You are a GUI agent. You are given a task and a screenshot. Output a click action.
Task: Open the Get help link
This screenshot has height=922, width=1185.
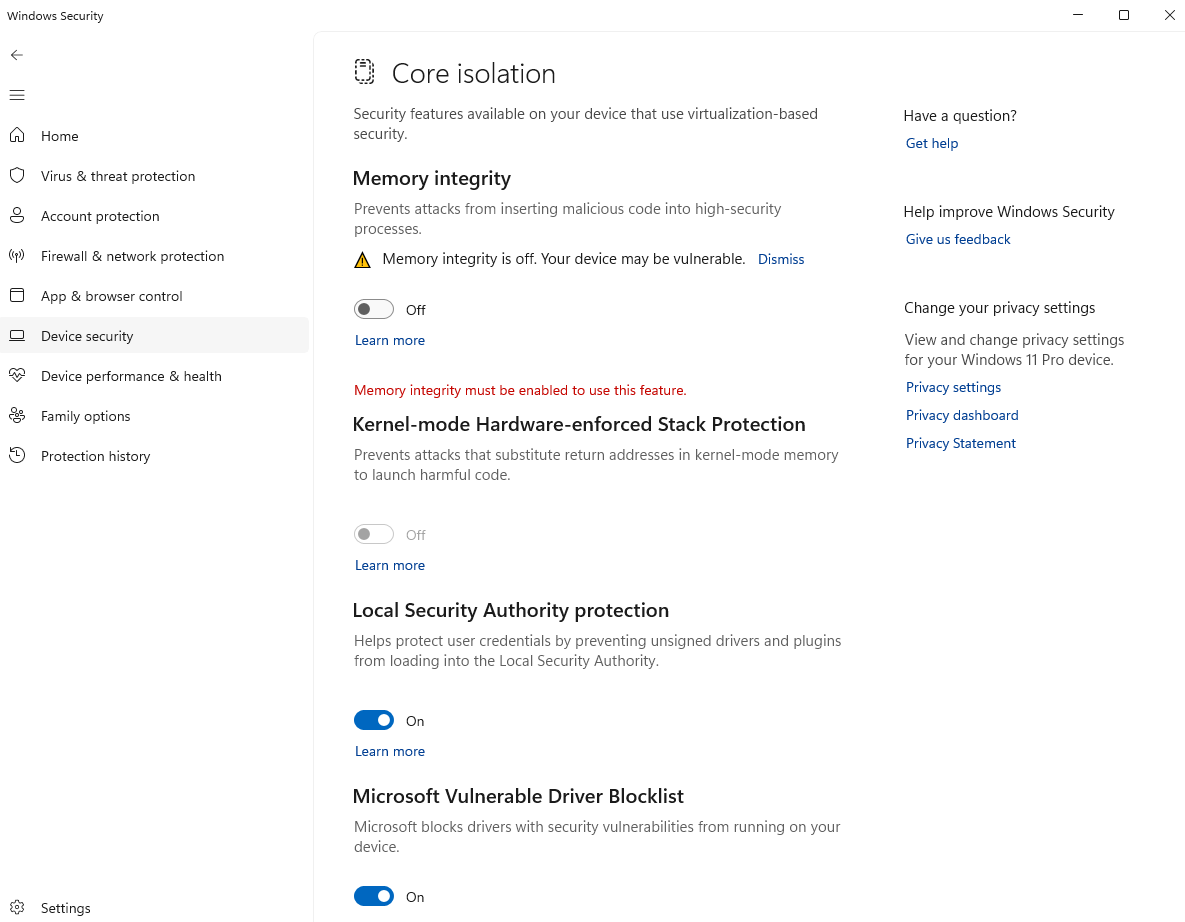932,144
